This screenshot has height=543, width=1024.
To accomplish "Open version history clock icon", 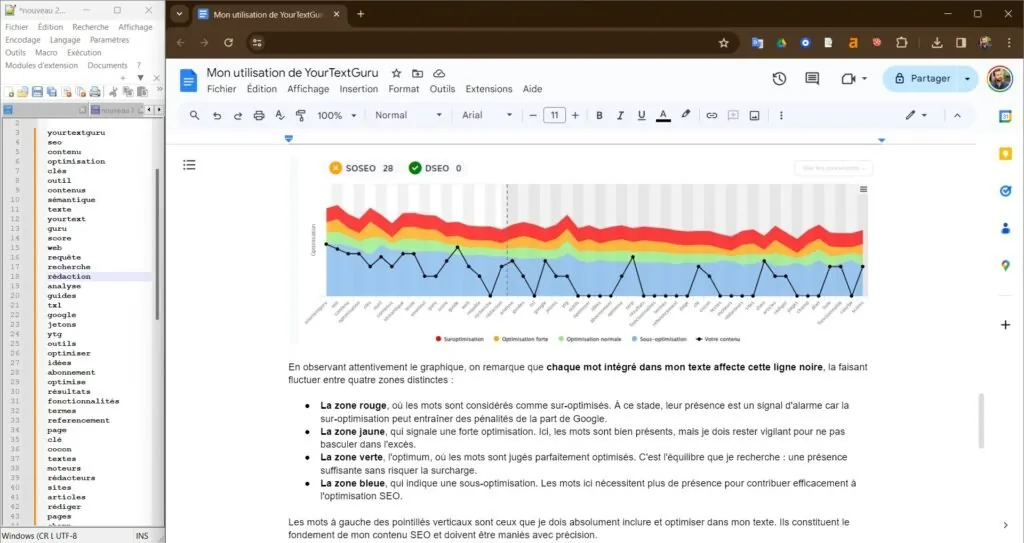I will [x=779, y=78].
